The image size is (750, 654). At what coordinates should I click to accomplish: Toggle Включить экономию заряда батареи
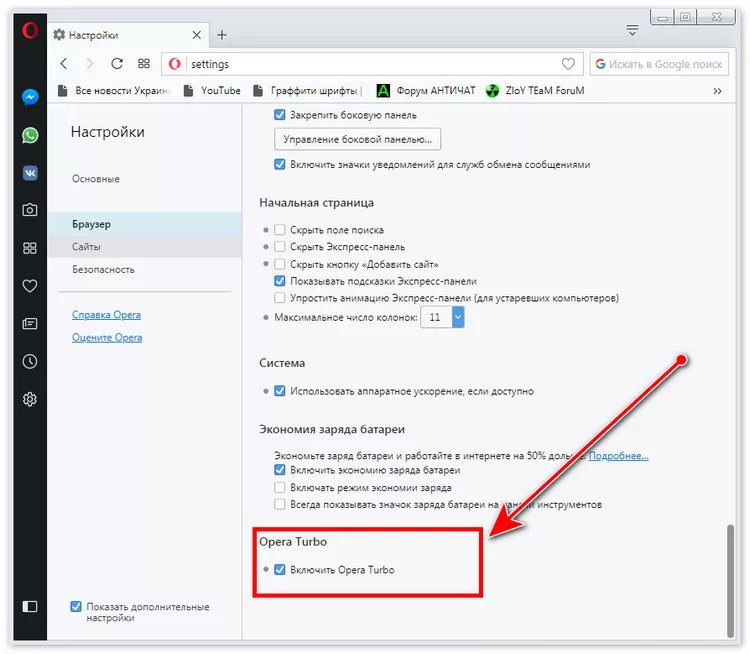tap(280, 470)
